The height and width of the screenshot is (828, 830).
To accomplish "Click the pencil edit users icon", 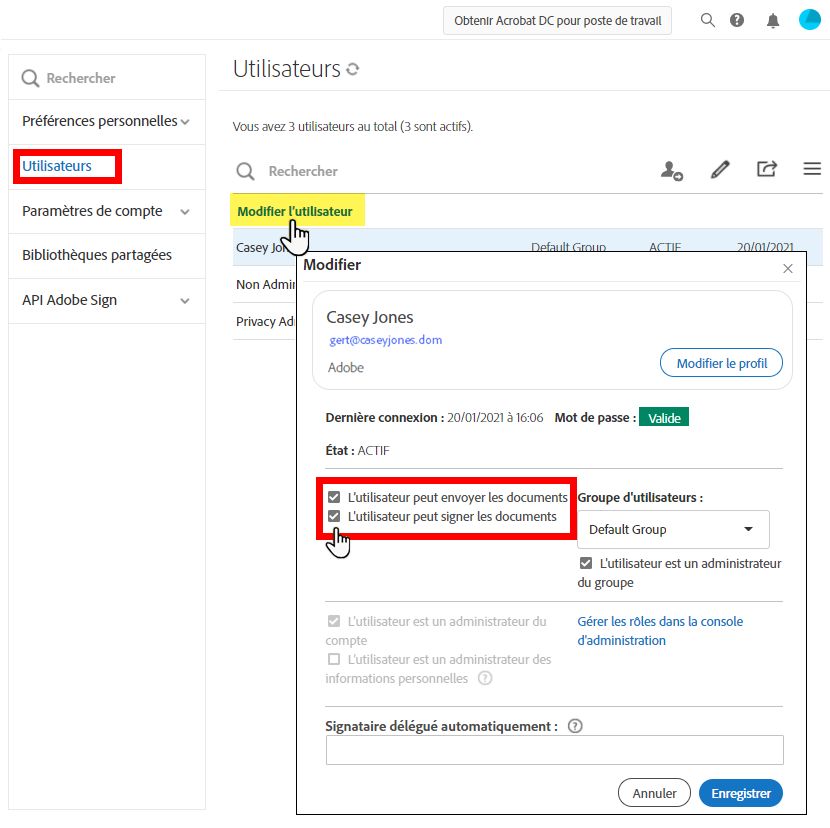I will tap(720, 169).
